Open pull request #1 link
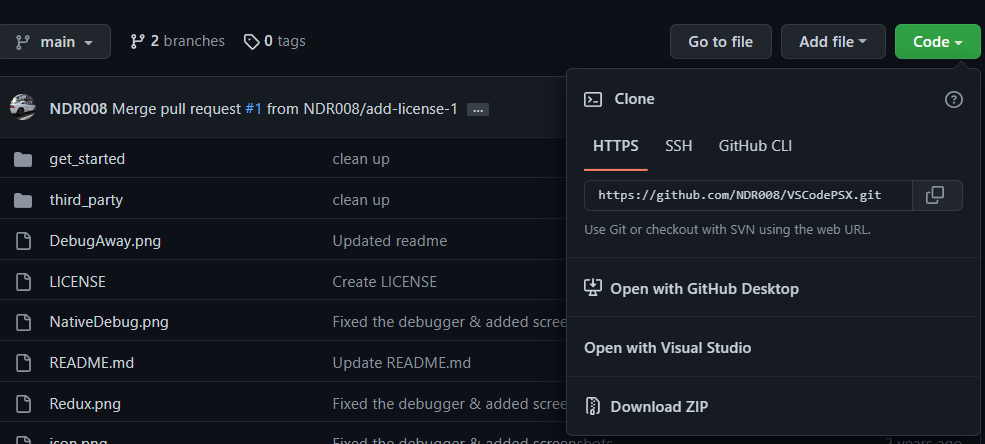 pos(253,109)
